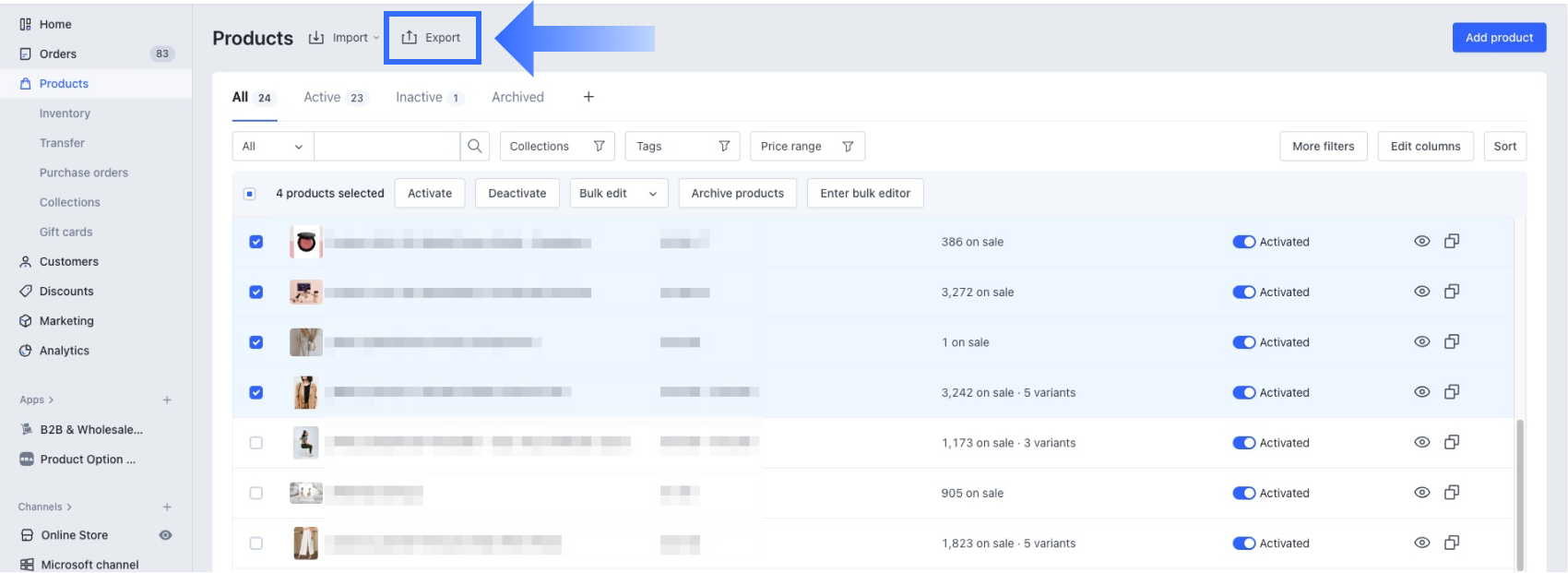Click the Microsoft channel icon
Viewport: 1568px width, 573px height.
coord(27,564)
